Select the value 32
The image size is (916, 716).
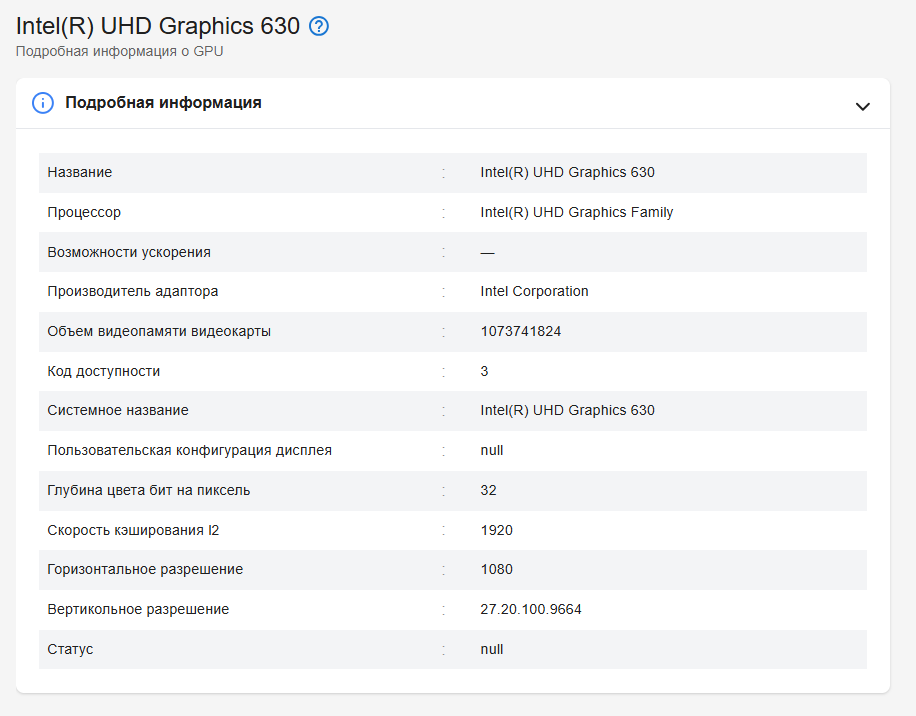[x=488, y=491]
